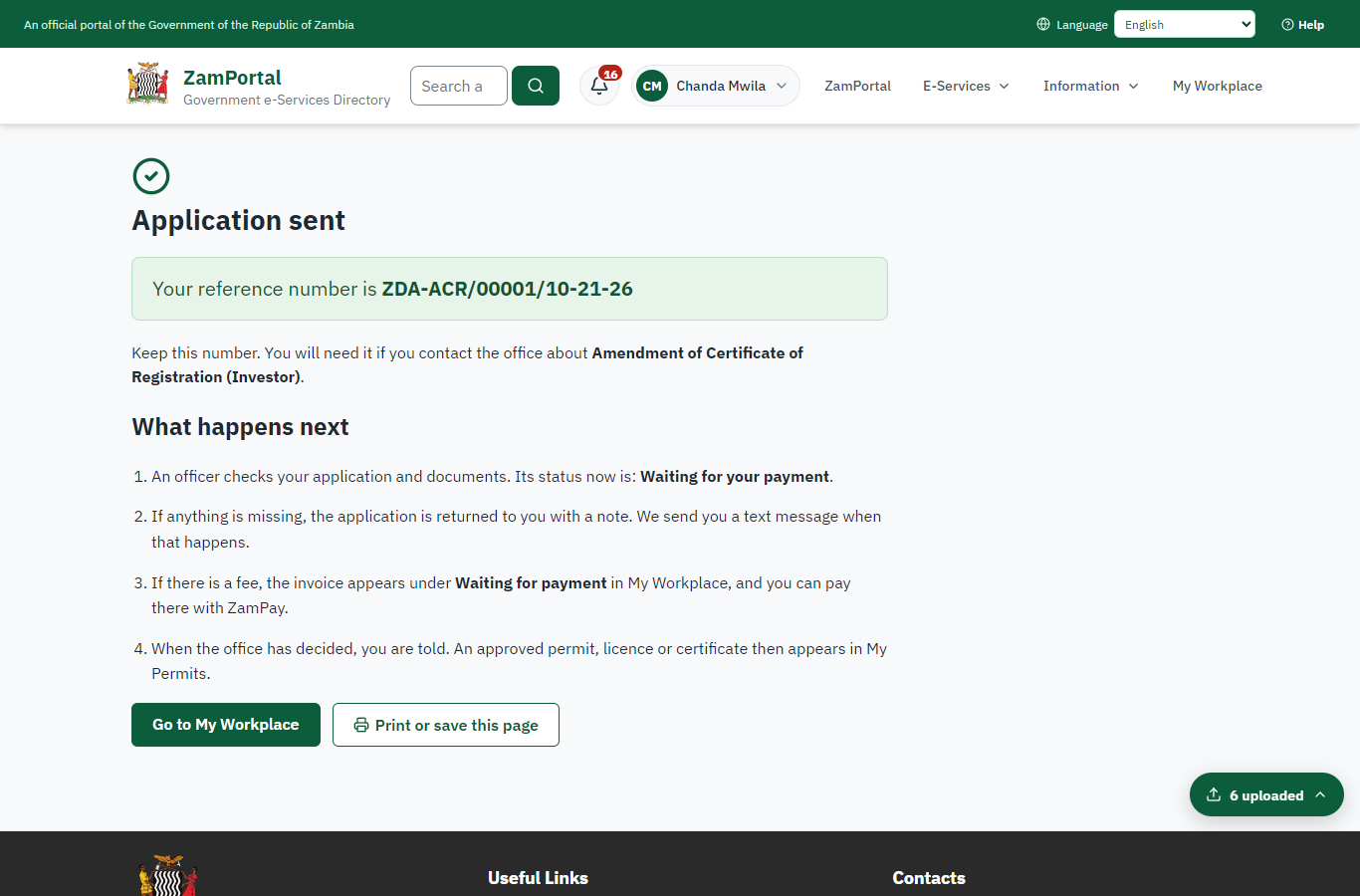Viewport: 1360px width, 896px height.
Task: Open Help in the top bar
Action: [x=1302, y=24]
